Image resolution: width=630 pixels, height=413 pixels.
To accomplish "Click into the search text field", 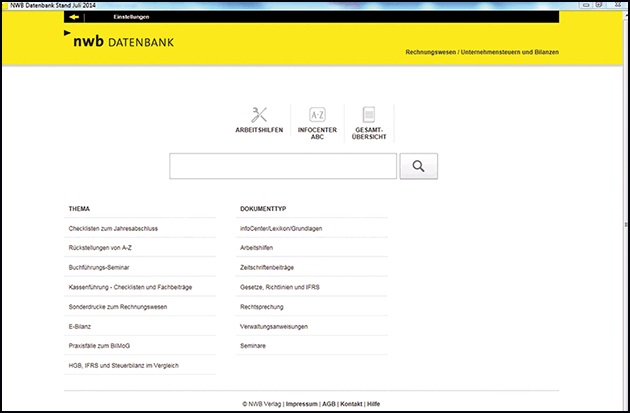I will coord(283,166).
